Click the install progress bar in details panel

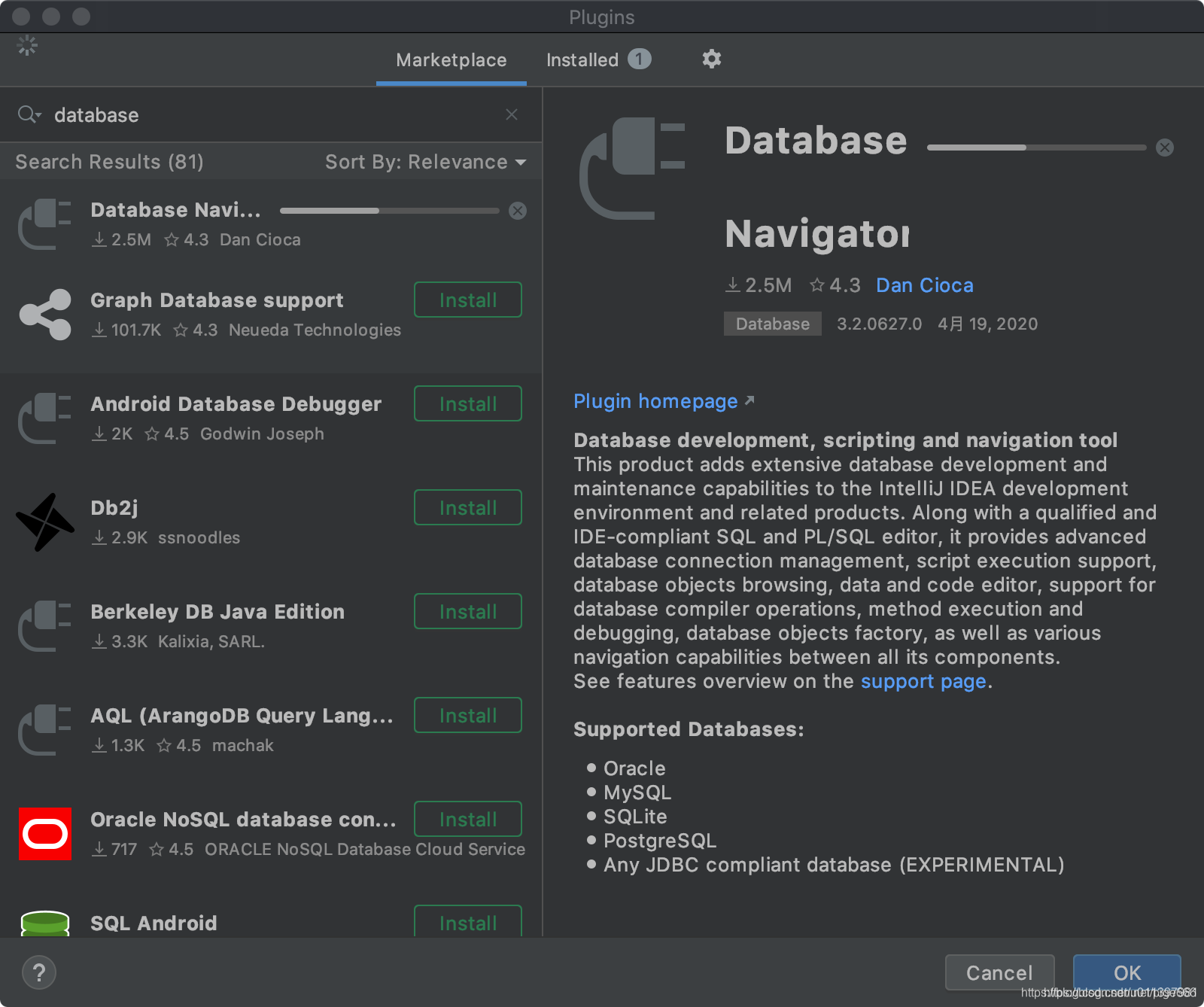1036,148
